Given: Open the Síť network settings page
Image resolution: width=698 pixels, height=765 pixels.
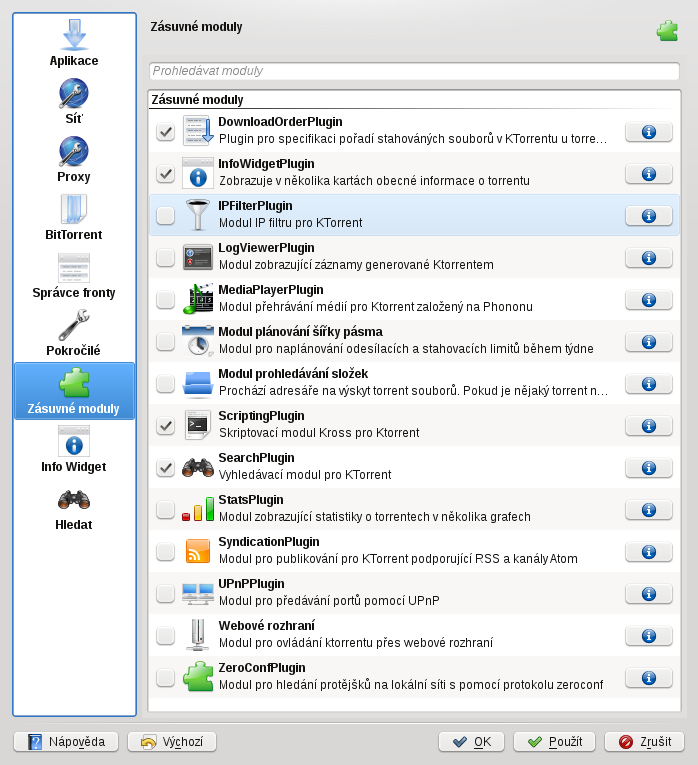Looking at the screenshot, I should tap(74, 101).
